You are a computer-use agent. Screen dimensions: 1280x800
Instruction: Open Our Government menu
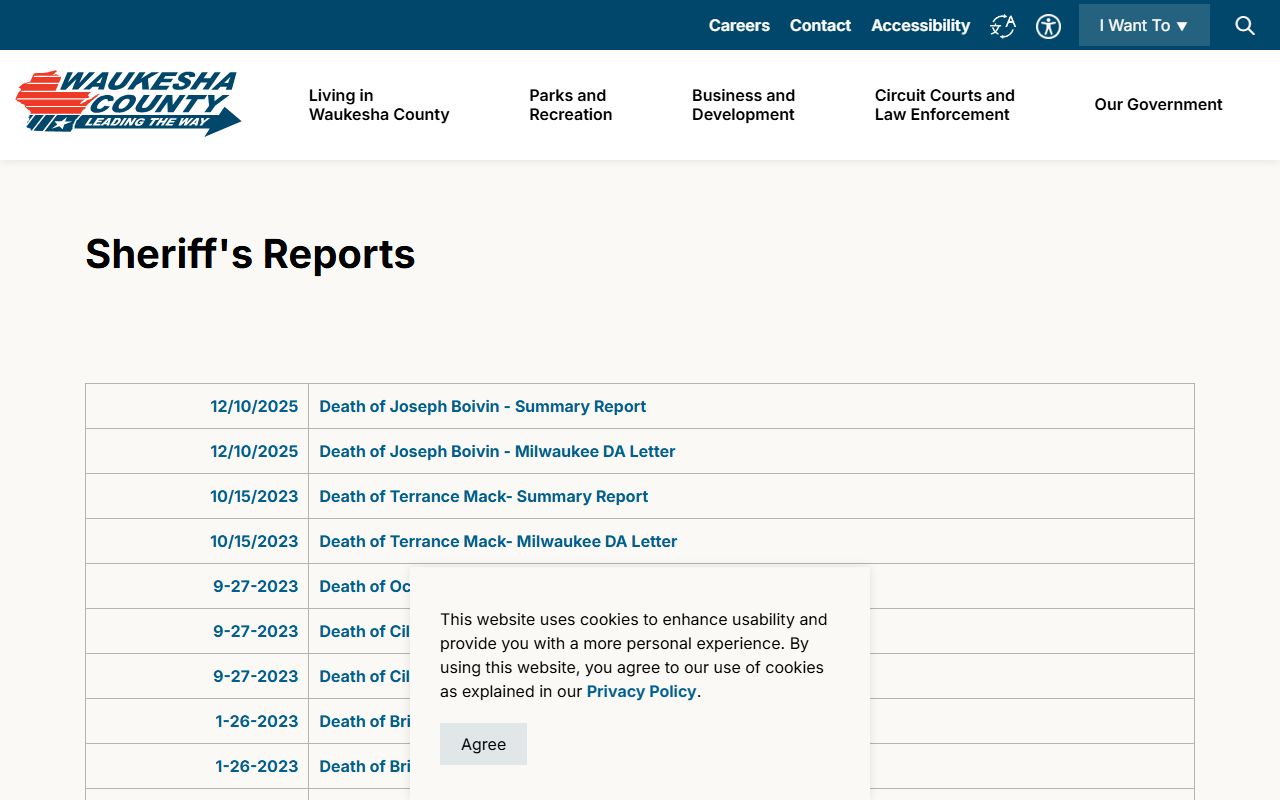point(1158,105)
